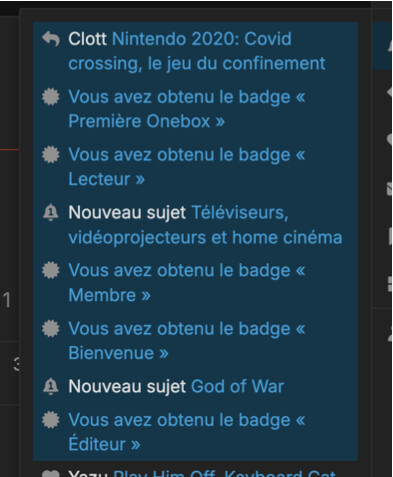Open the Éditeur badge notification
Image resolution: width=393 pixels, height=477 pixels.
point(187,432)
